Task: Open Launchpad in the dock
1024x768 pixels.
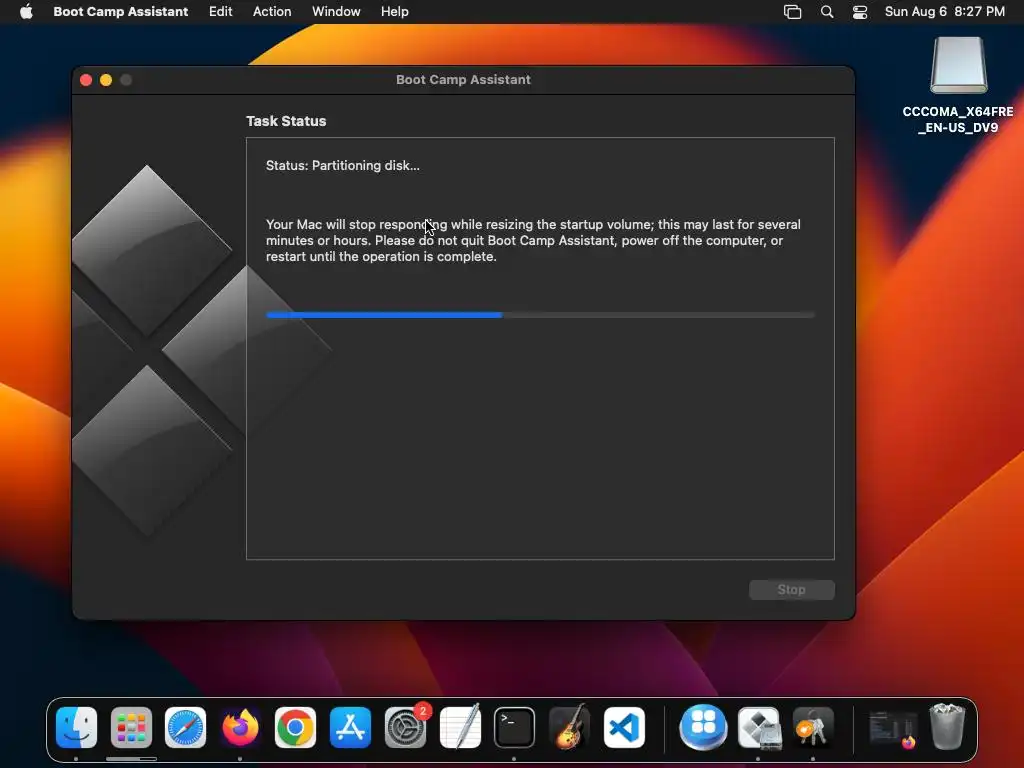Action: click(131, 728)
